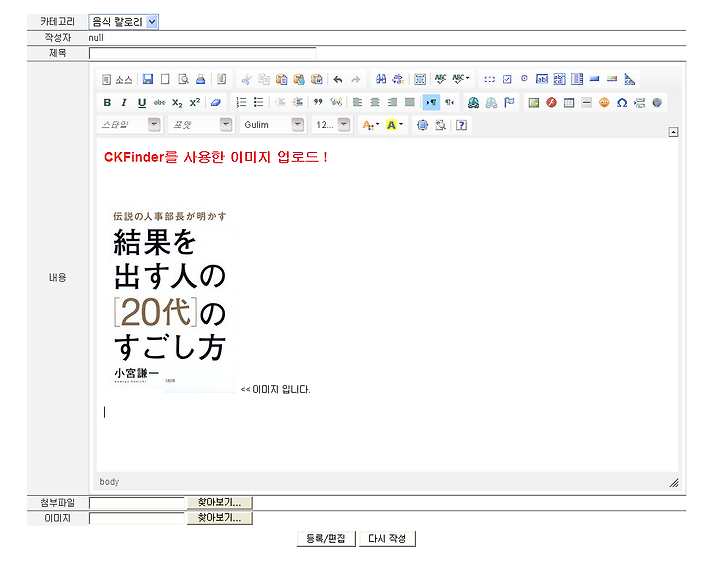Insert an Anchor with flag icon
This screenshot has height=566, width=720.
(509, 102)
